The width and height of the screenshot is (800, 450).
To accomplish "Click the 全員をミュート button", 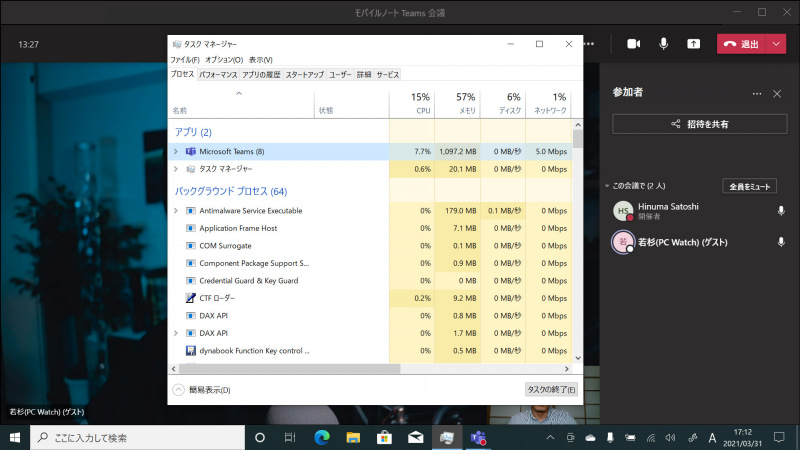I will pyautogui.click(x=749, y=186).
